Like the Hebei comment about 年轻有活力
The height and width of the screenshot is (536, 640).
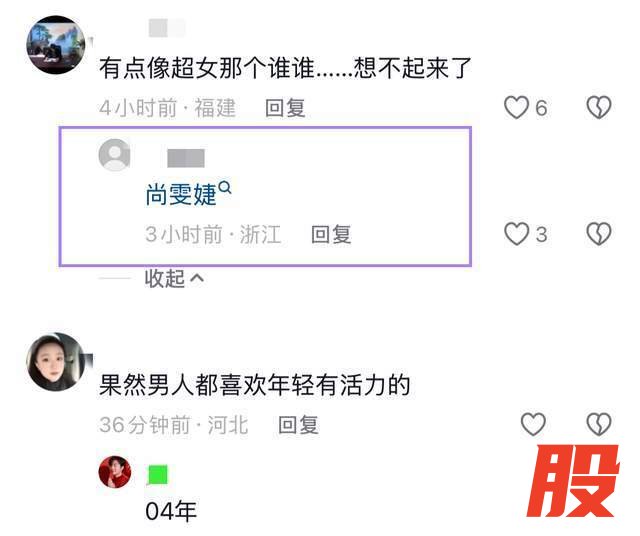(x=533, y=424)
